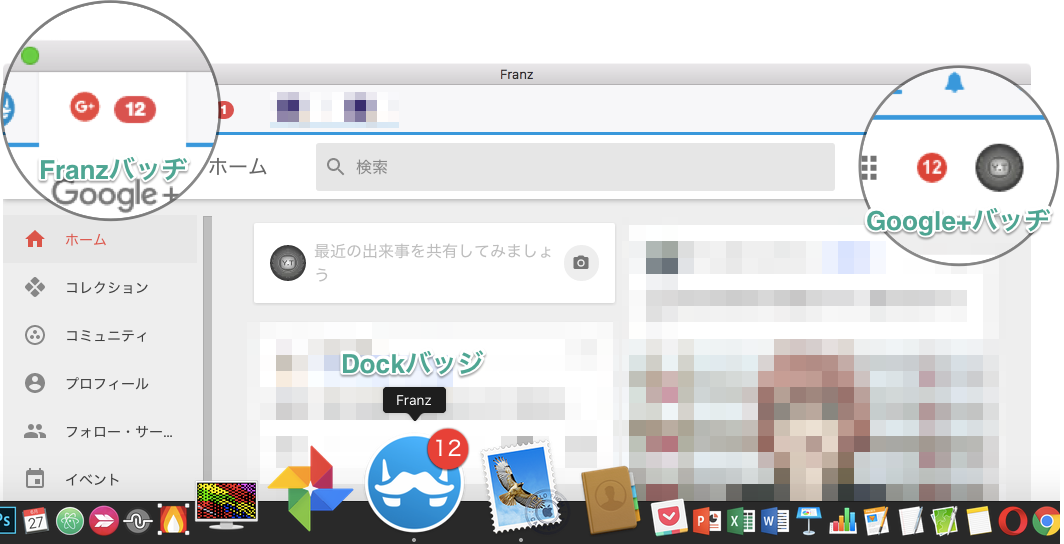This screenshot has width=1064, height=544.
Task: Open プロフィール in the sidebar
Action: pyautogui.click(x=100, y=383)
